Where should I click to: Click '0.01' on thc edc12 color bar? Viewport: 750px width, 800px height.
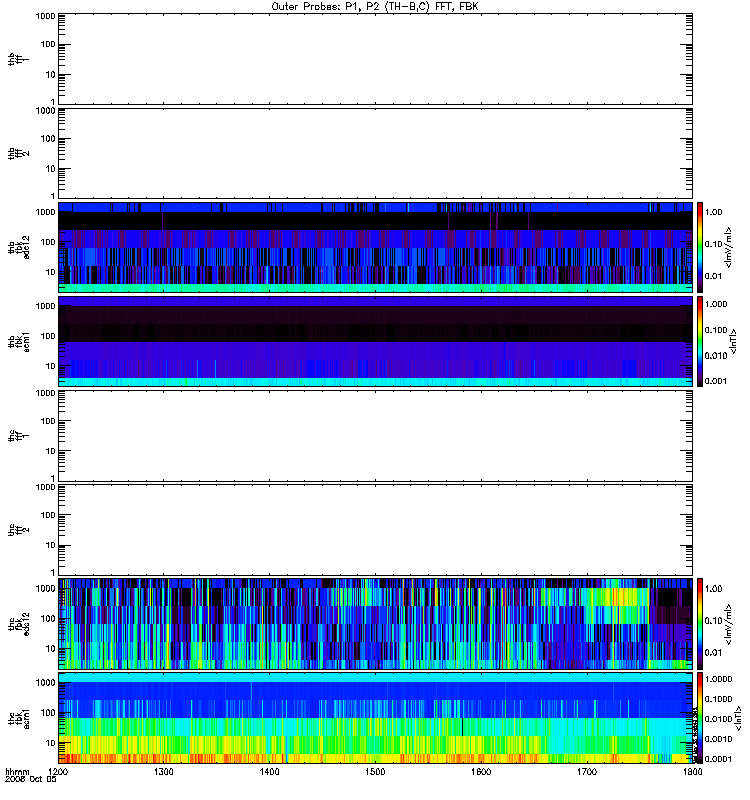(x=714, y=653)
